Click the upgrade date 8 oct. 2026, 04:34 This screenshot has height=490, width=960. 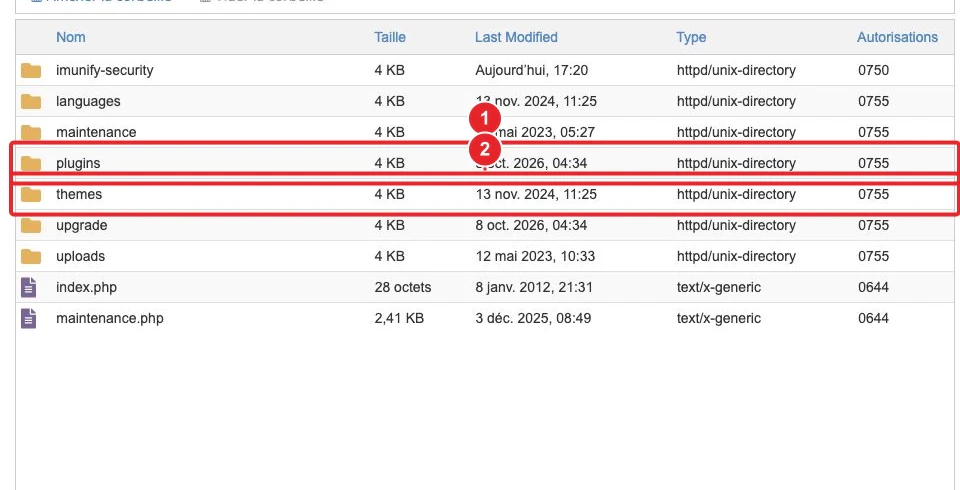point(531,225)
